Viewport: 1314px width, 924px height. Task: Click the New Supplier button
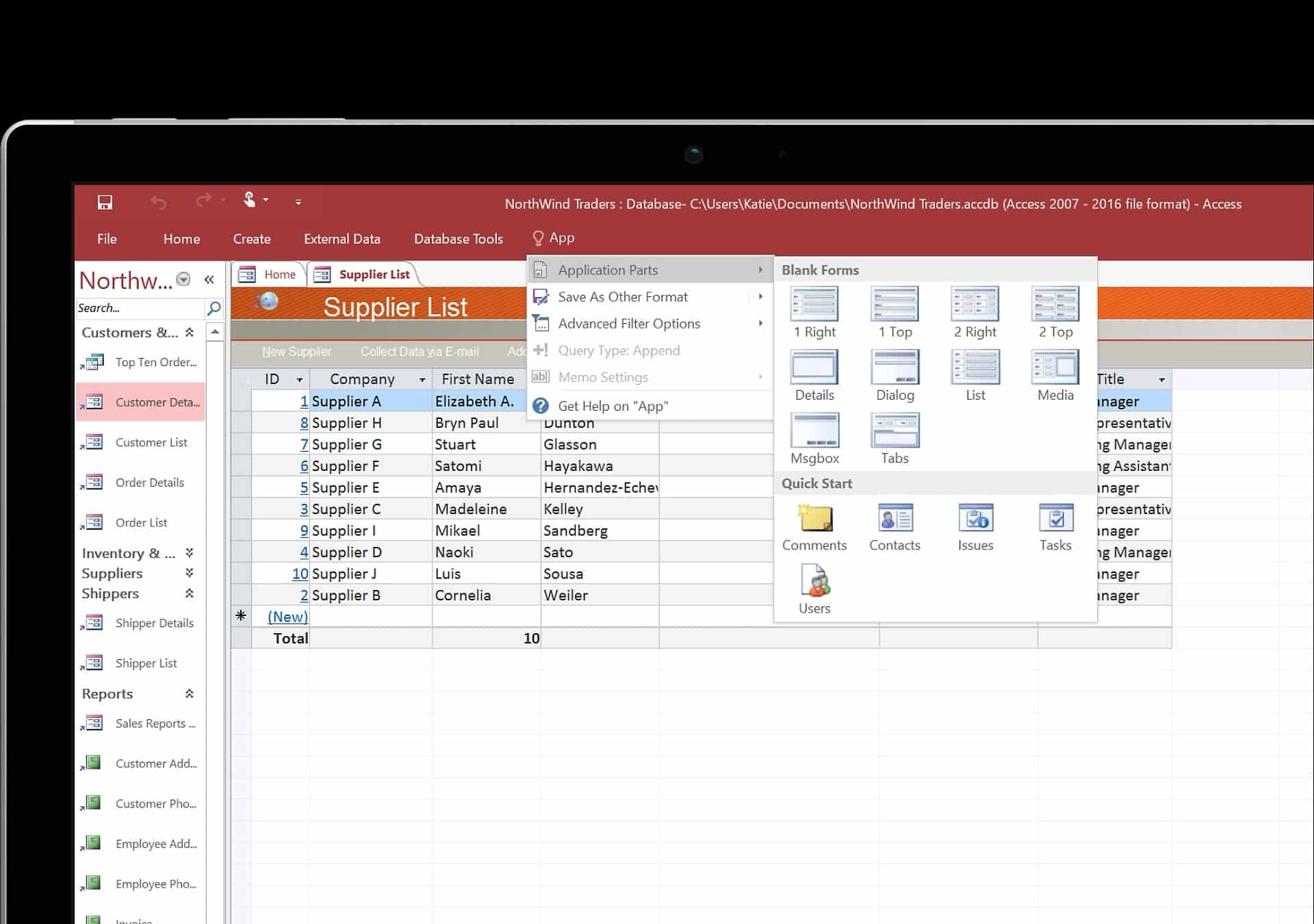tap(297, 351)
